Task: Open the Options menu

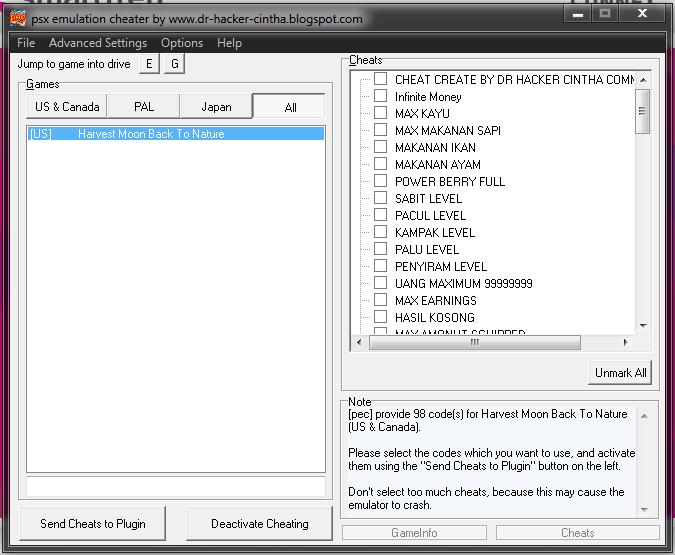Action: coord(182,43)
